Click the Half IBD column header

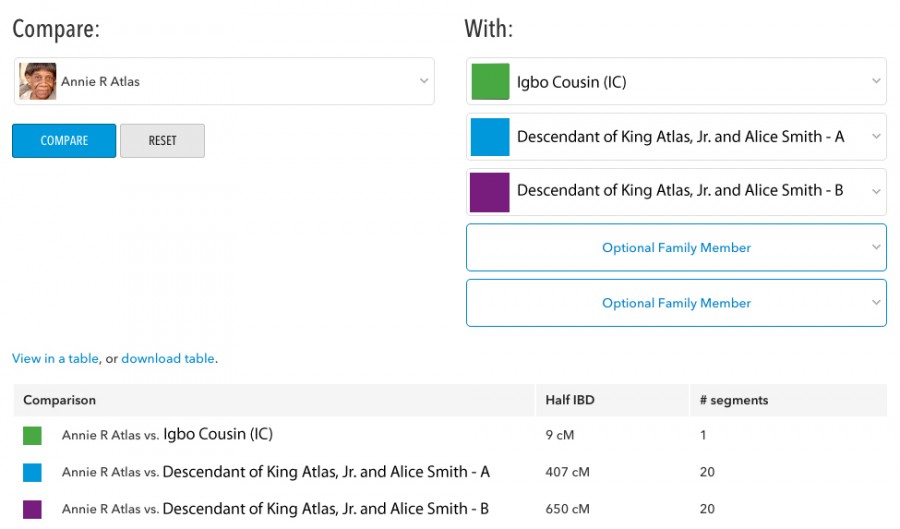point(570,400)
